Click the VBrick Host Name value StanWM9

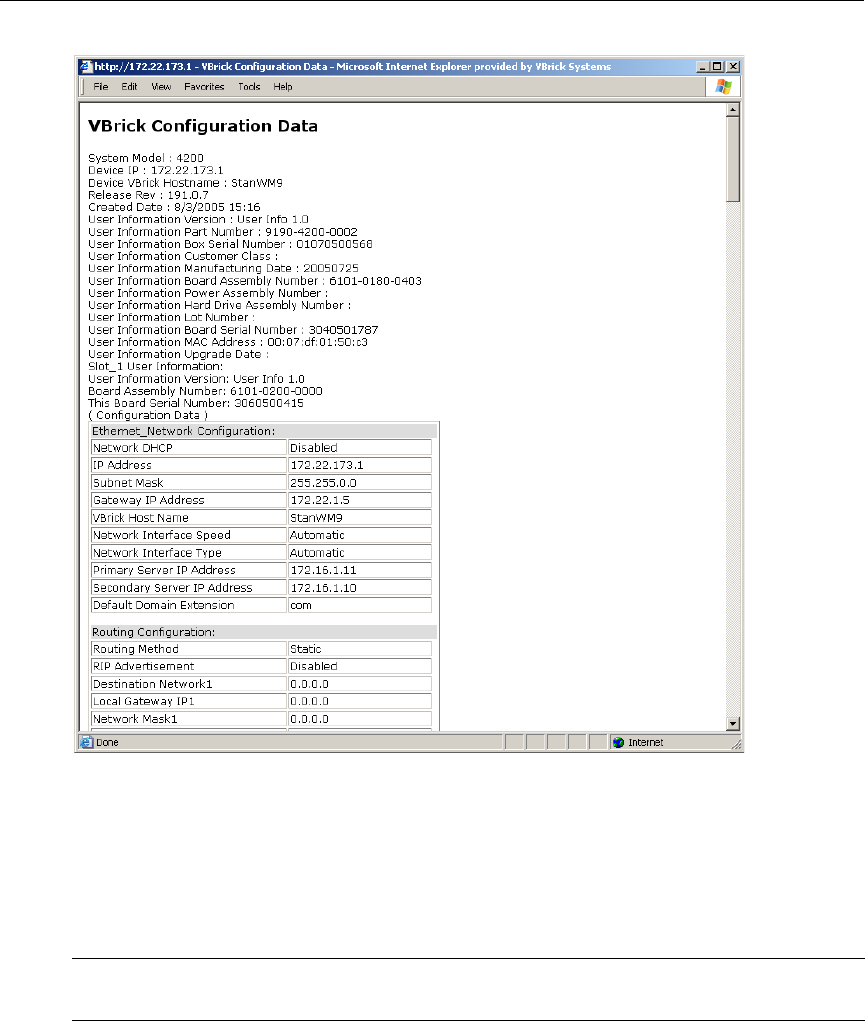click(360, 518)
